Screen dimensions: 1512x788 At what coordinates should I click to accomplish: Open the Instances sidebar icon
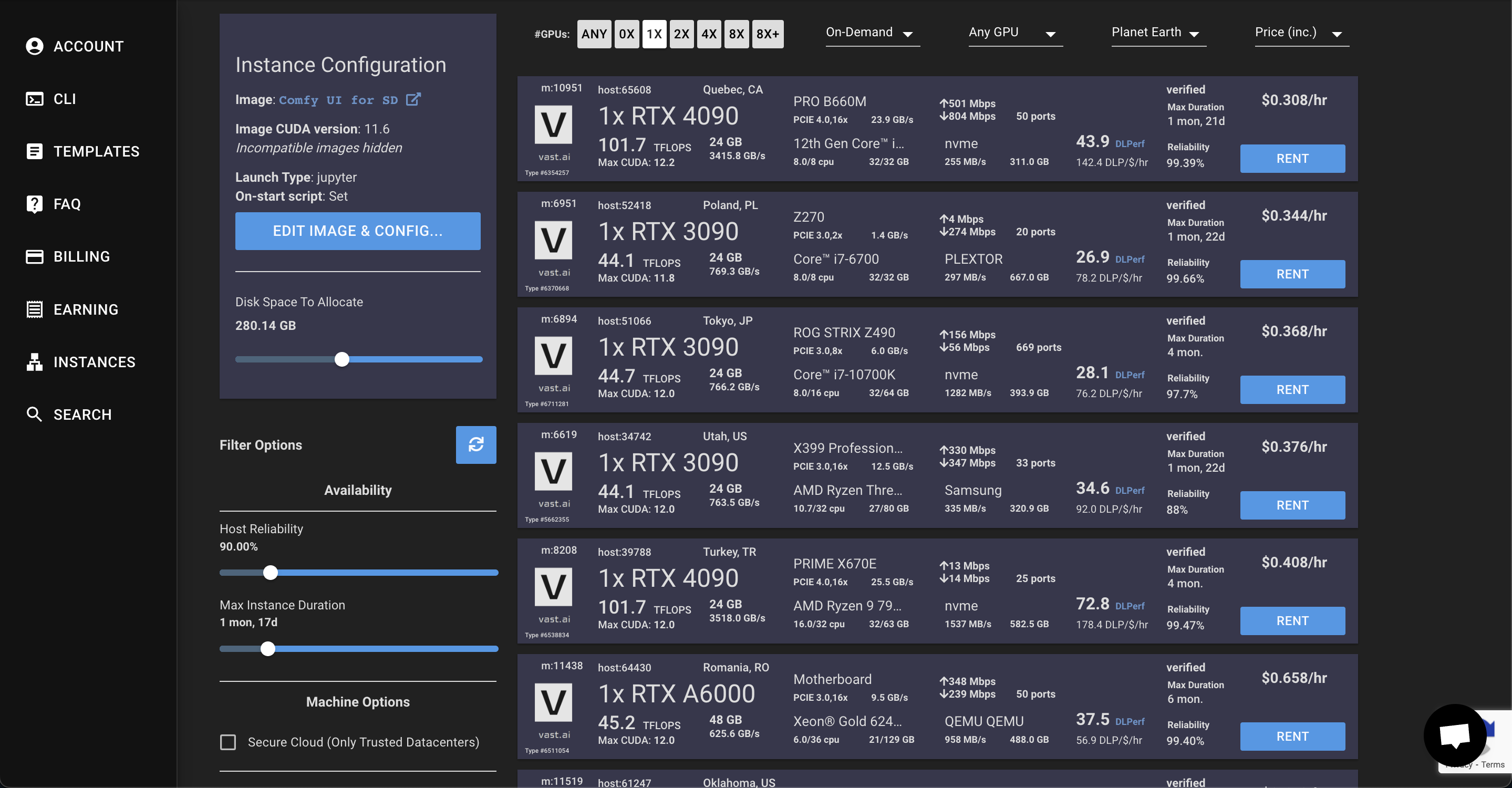pos(34,362)
